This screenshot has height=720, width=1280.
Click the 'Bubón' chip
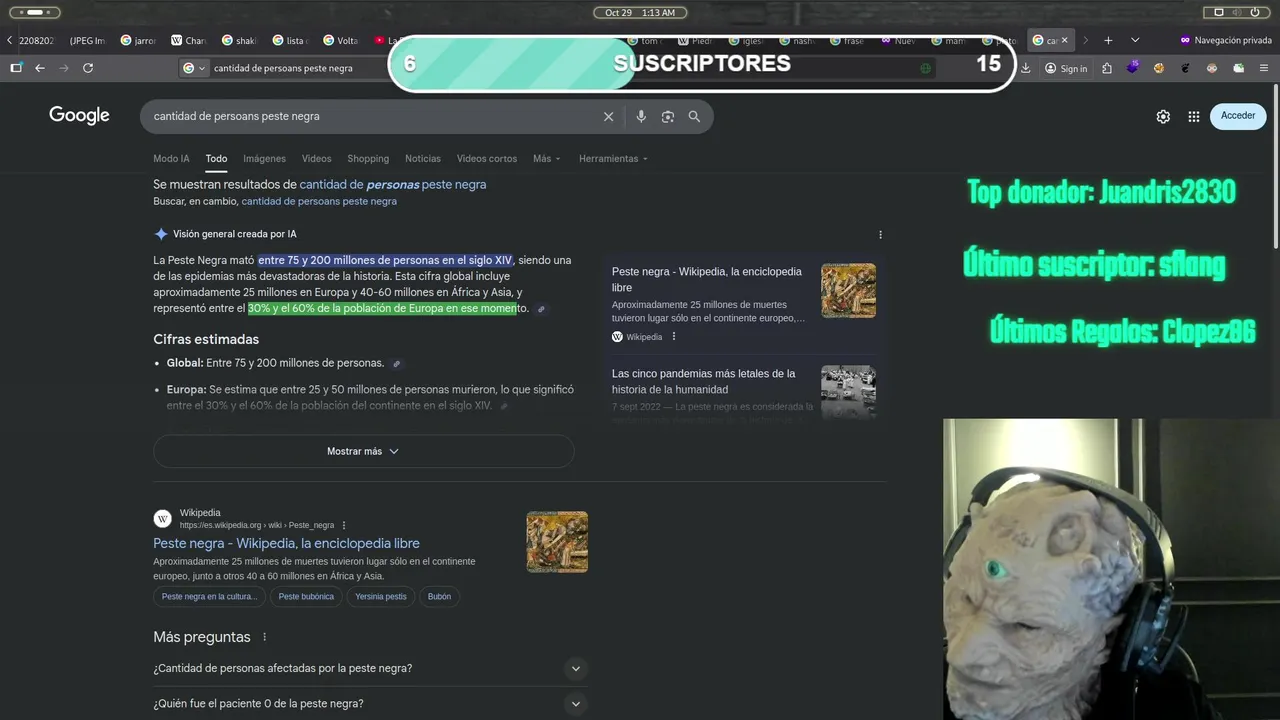[439, 597]
